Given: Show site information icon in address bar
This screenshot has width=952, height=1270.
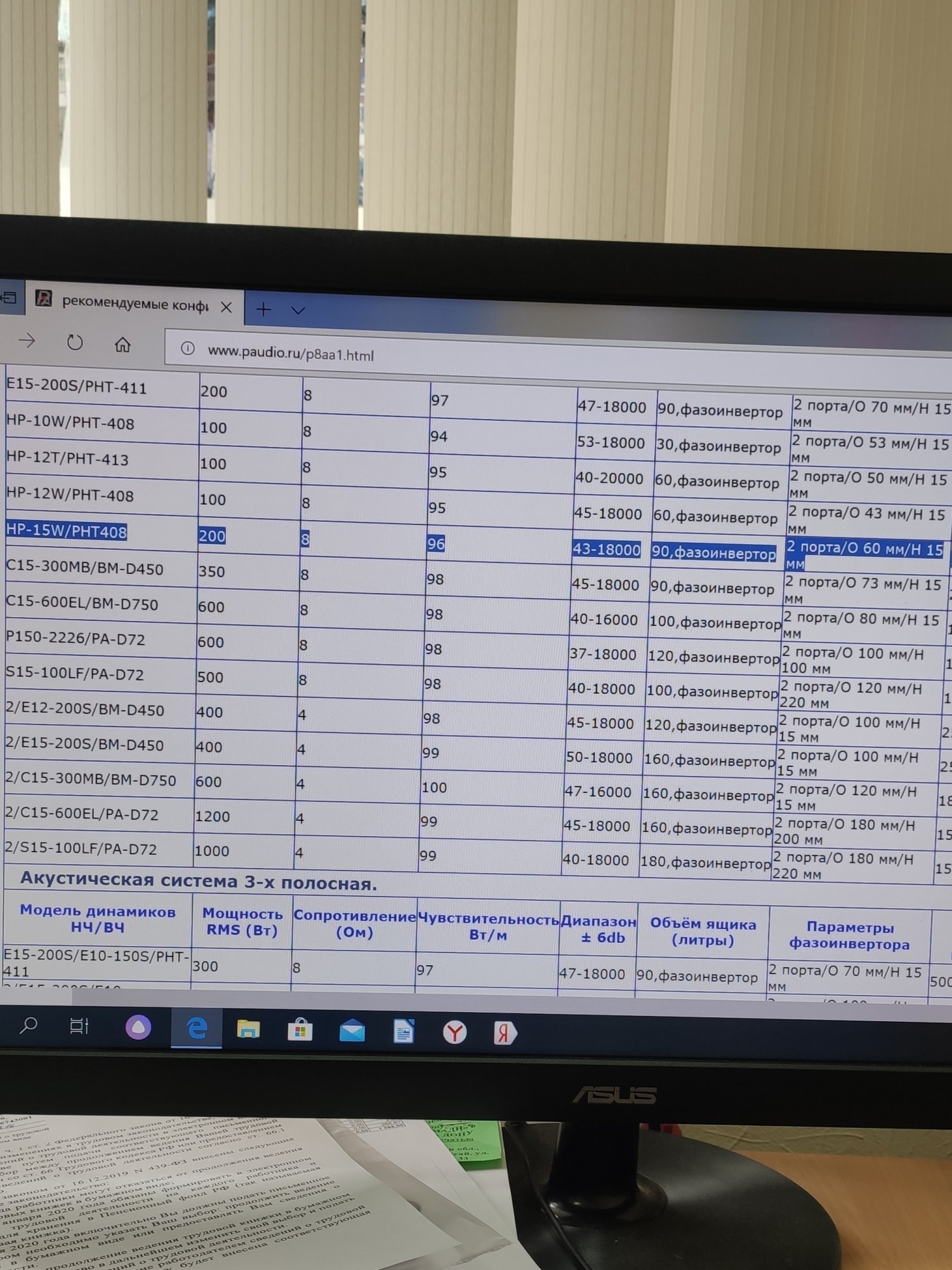Looking at the screenshot, I should [x=187, y=348].
